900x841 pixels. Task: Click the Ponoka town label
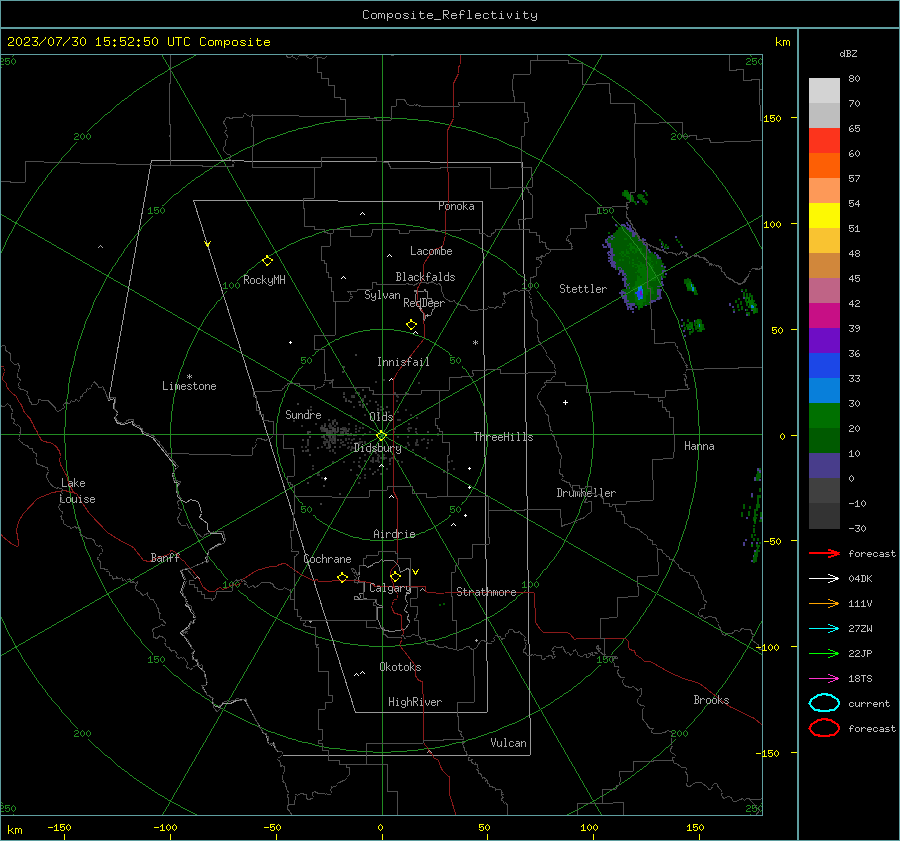456,206
